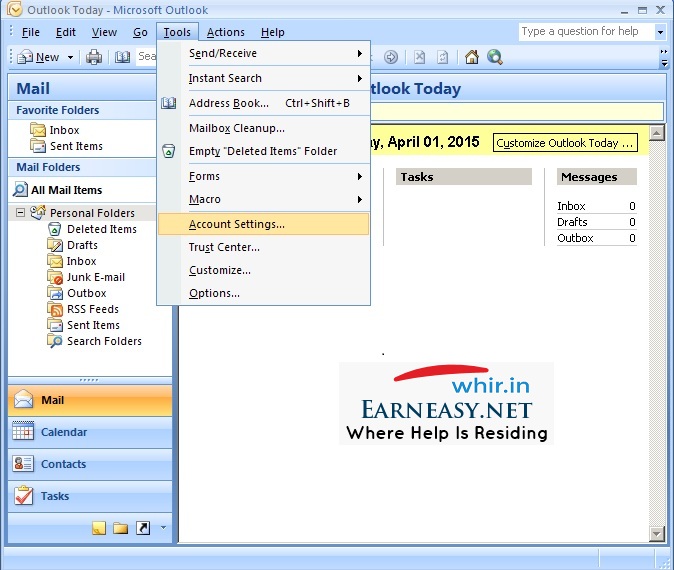Click the Home toolbar icon
The width and height of the screenshot is (674, 570).
pyautogui.click(x=472, y=57)
